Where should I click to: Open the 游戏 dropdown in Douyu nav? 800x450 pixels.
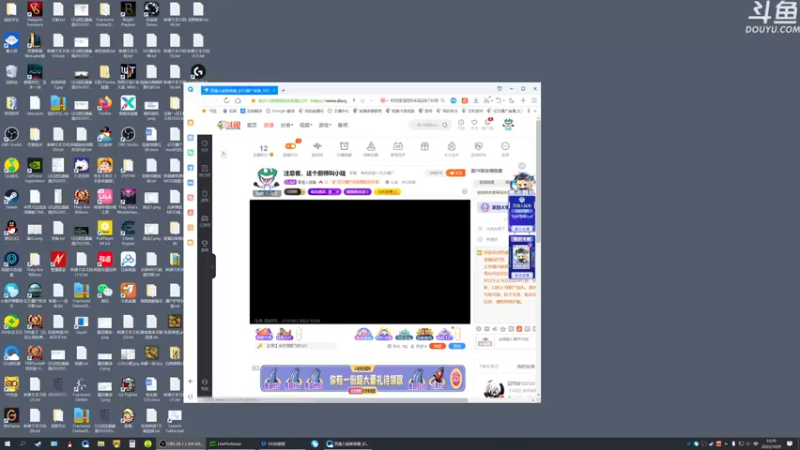[x=324, y=125]
